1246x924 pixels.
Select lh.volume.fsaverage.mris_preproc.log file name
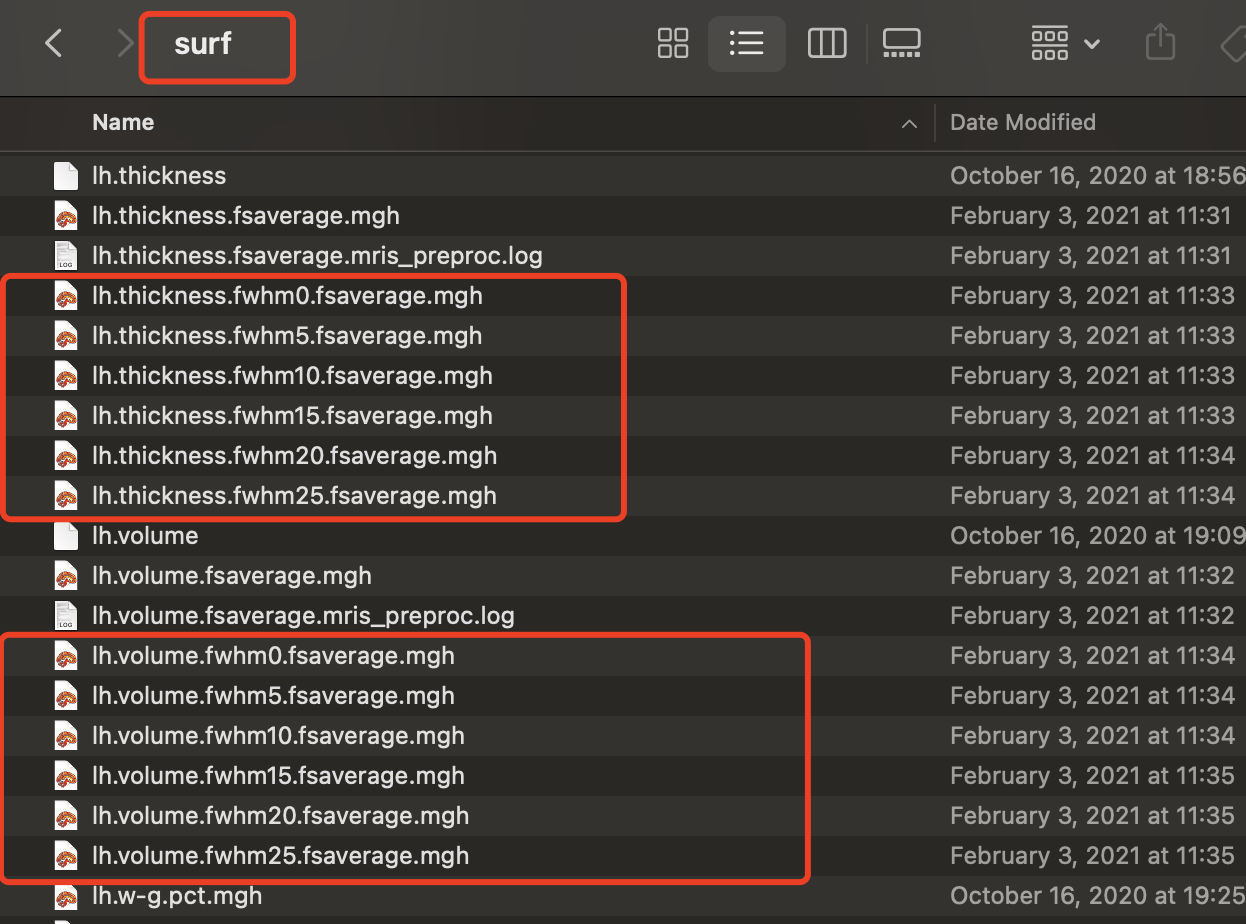pos(303,616)
